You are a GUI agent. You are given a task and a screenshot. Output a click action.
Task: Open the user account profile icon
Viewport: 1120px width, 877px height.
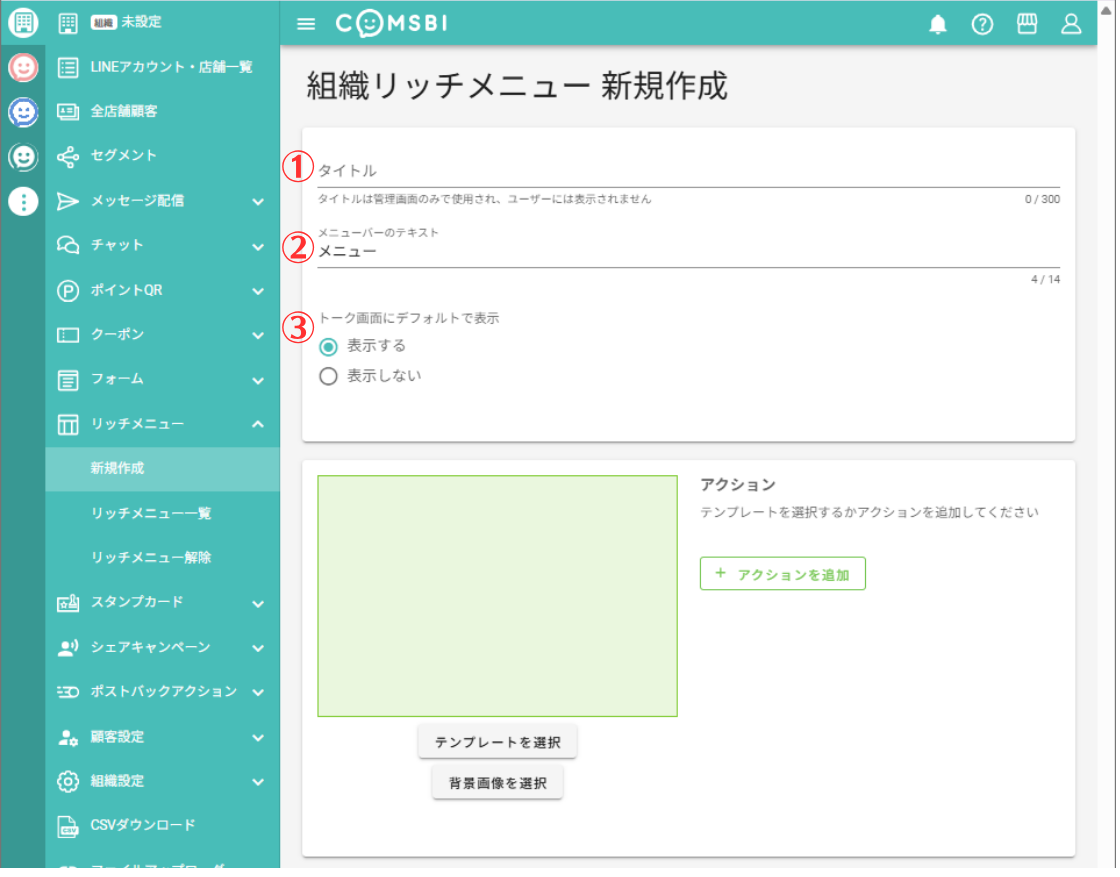pyautogui.click(x=1071, y=25)
